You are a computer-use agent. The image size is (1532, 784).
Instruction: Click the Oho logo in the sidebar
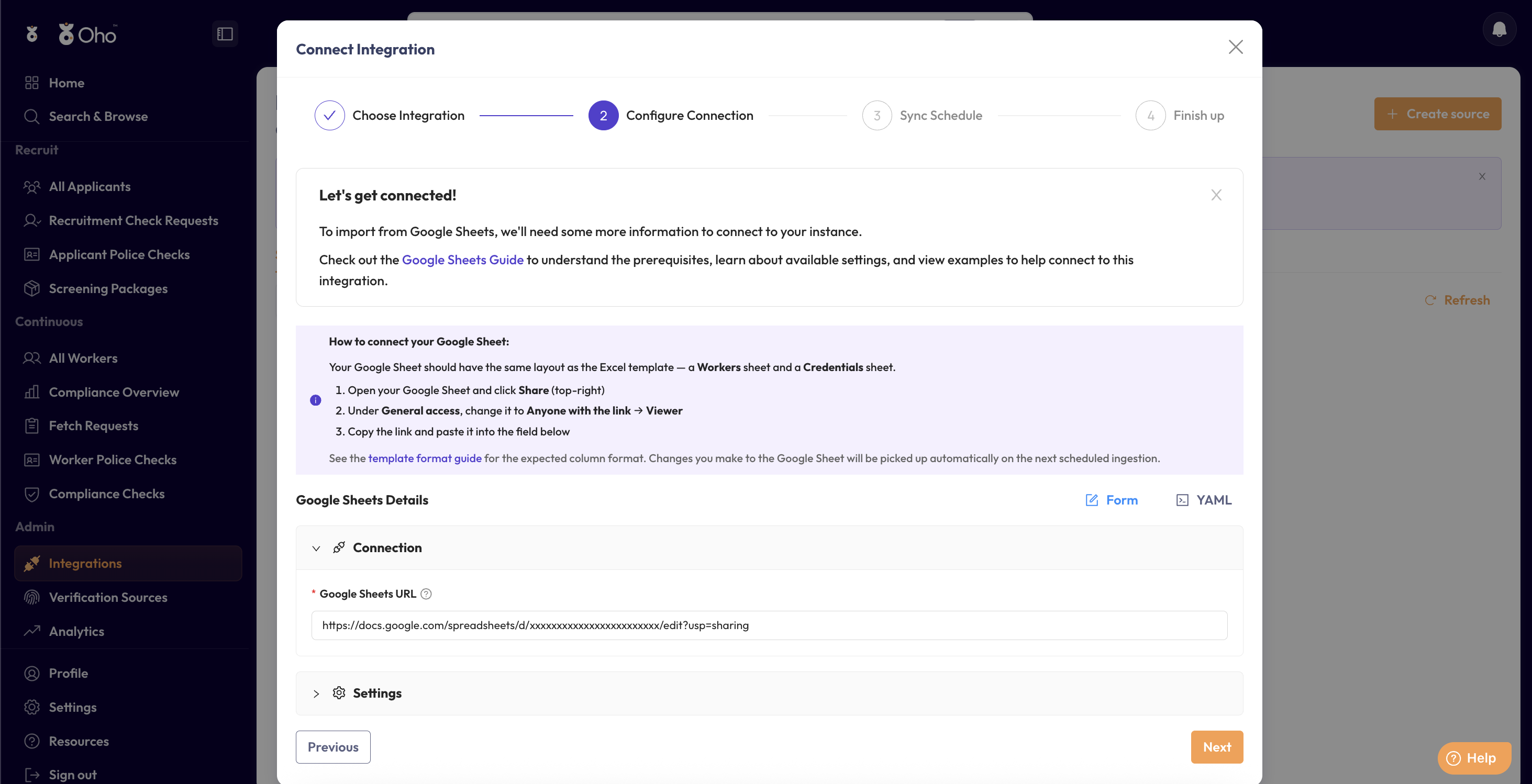click(x=87, y=35)
